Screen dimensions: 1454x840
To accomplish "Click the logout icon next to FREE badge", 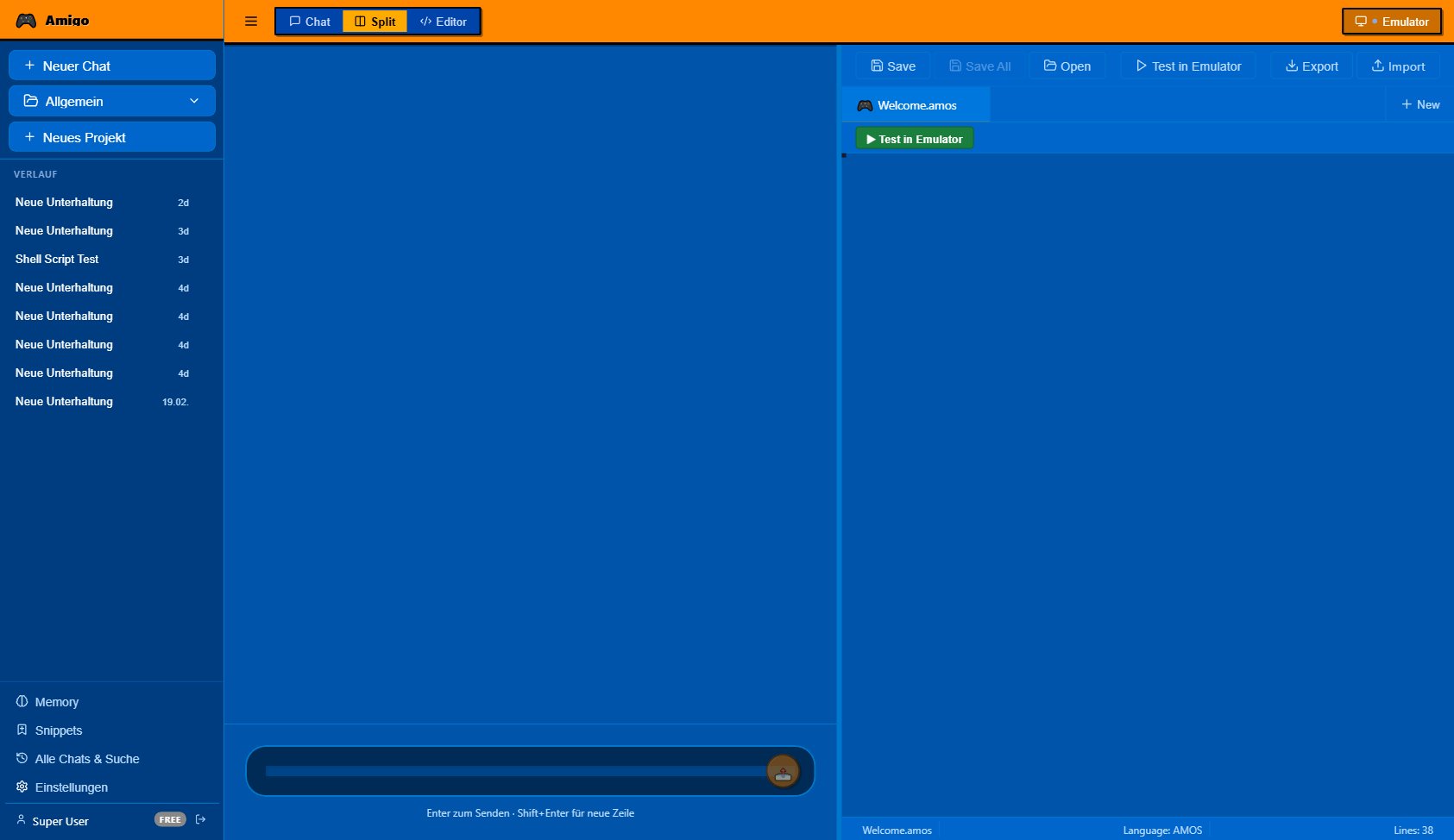I will (200, 819).
